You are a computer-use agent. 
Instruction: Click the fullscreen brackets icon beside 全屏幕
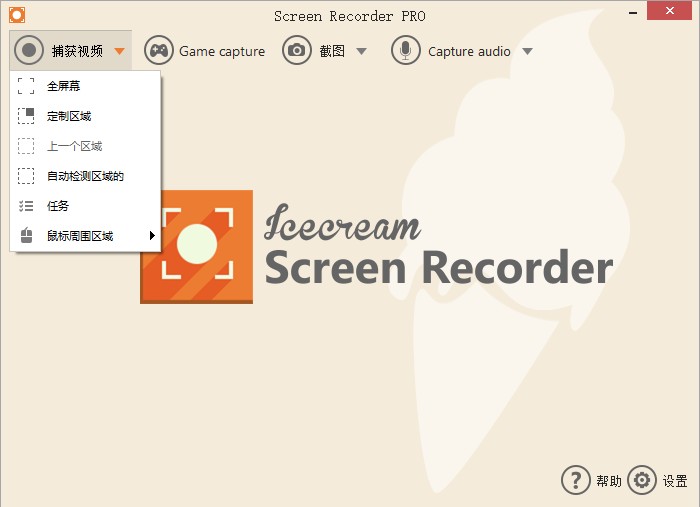pyautogui.click(x=26, y=86)
